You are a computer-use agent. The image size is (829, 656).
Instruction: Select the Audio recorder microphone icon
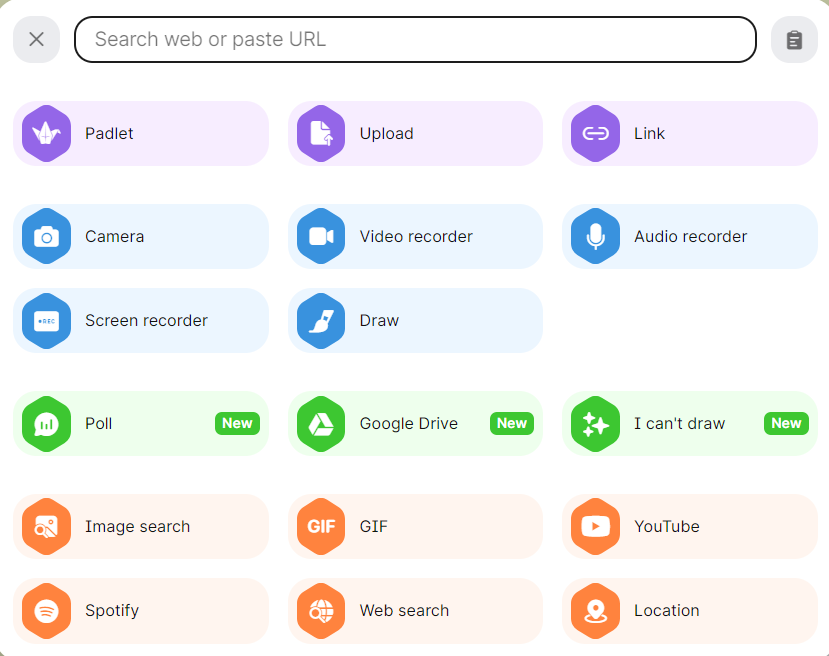(595, 236)
